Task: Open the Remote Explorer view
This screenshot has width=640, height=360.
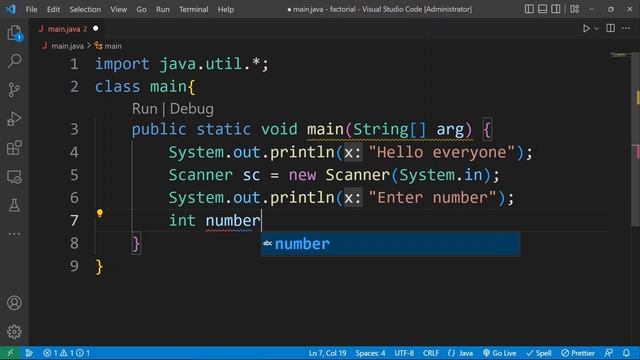Action: 14,177
